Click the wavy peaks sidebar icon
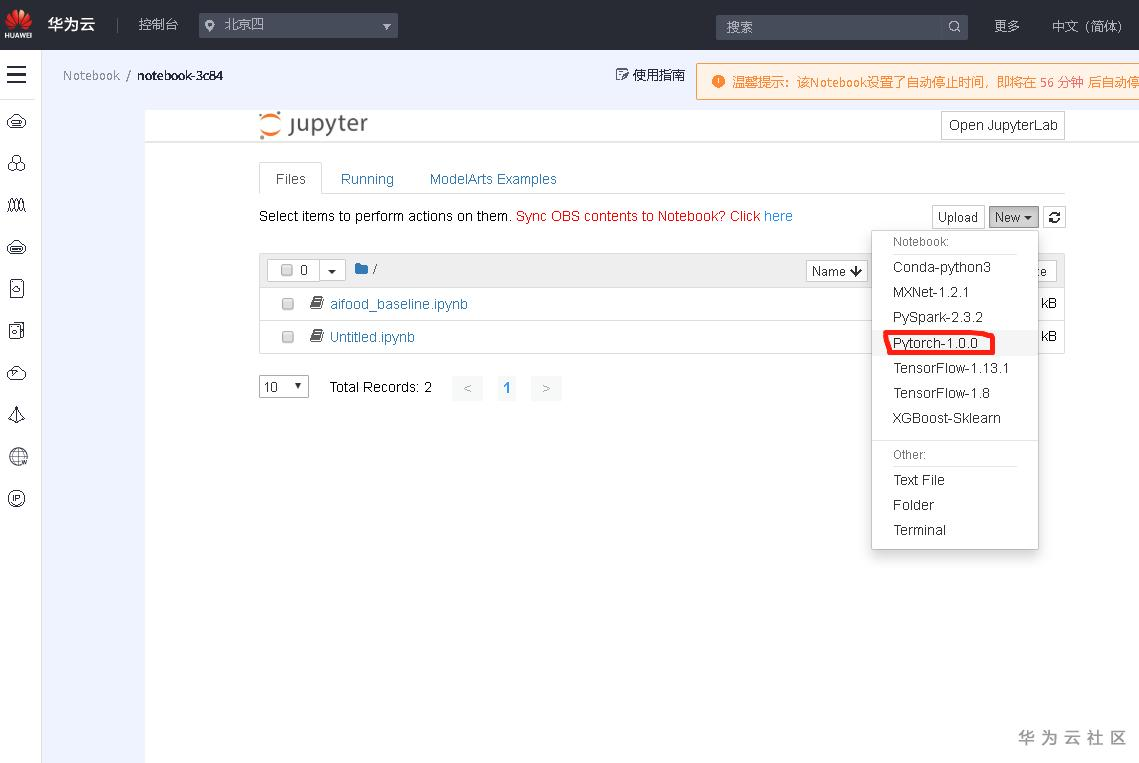Screen dimensions: 1139x763 (x=17, y=205)
